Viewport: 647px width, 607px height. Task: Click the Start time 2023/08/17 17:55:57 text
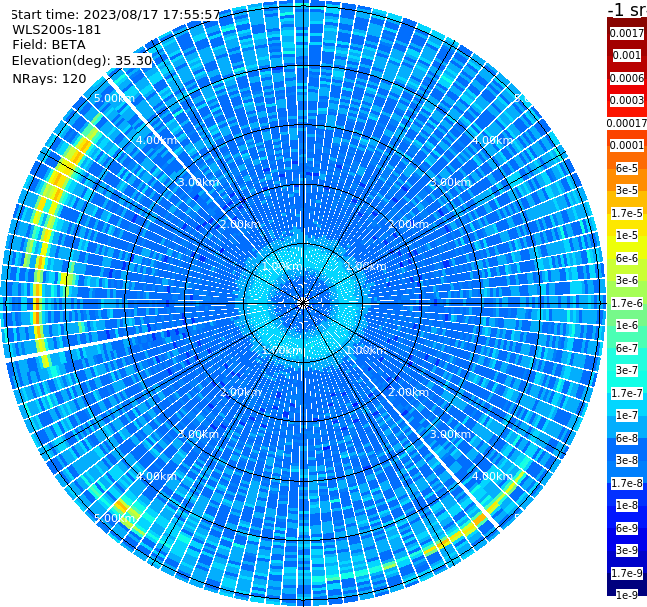click(116, 14)
